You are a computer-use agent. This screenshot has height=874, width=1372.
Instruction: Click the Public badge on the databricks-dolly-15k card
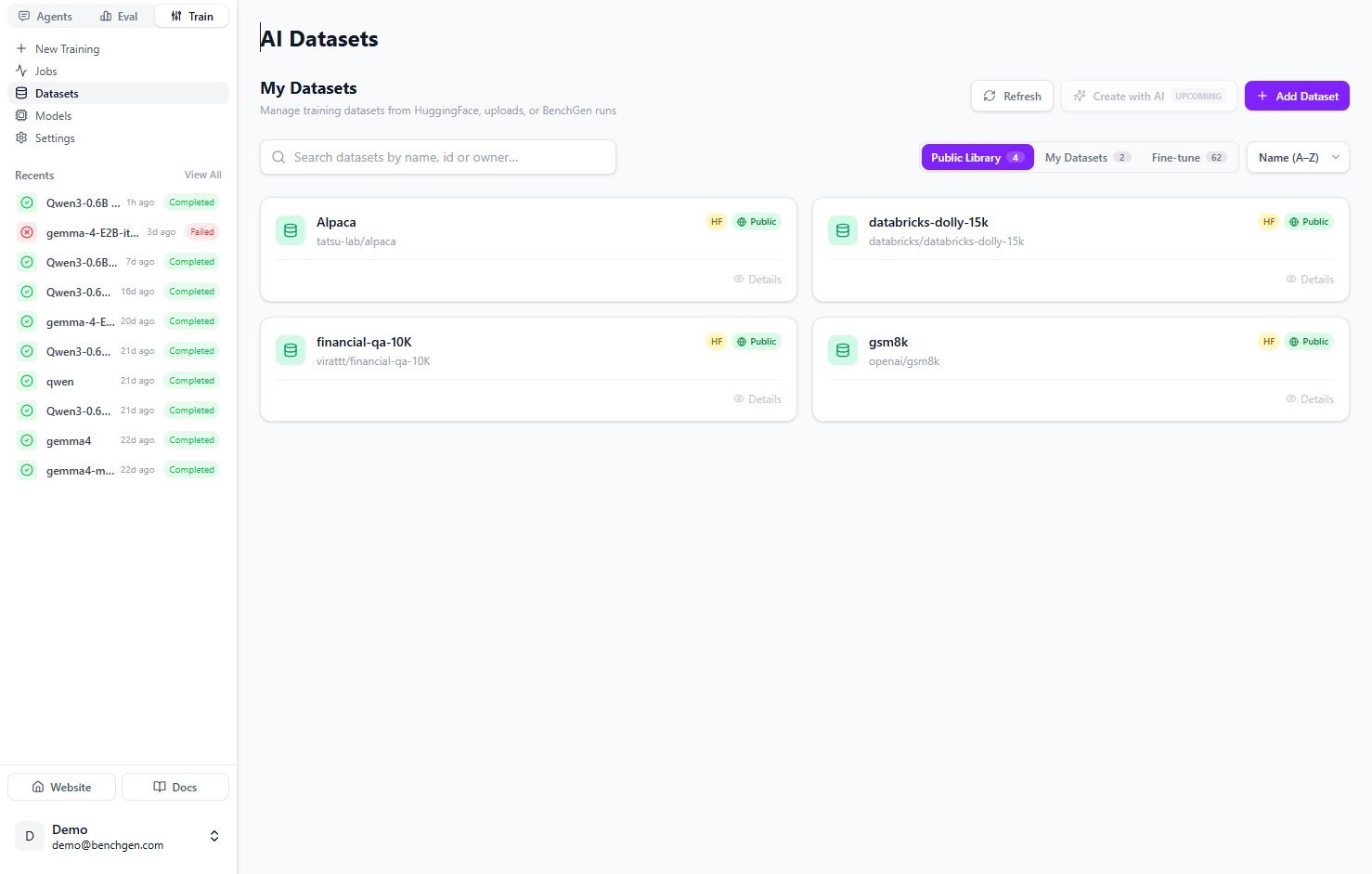click(x=1309, y=222)
